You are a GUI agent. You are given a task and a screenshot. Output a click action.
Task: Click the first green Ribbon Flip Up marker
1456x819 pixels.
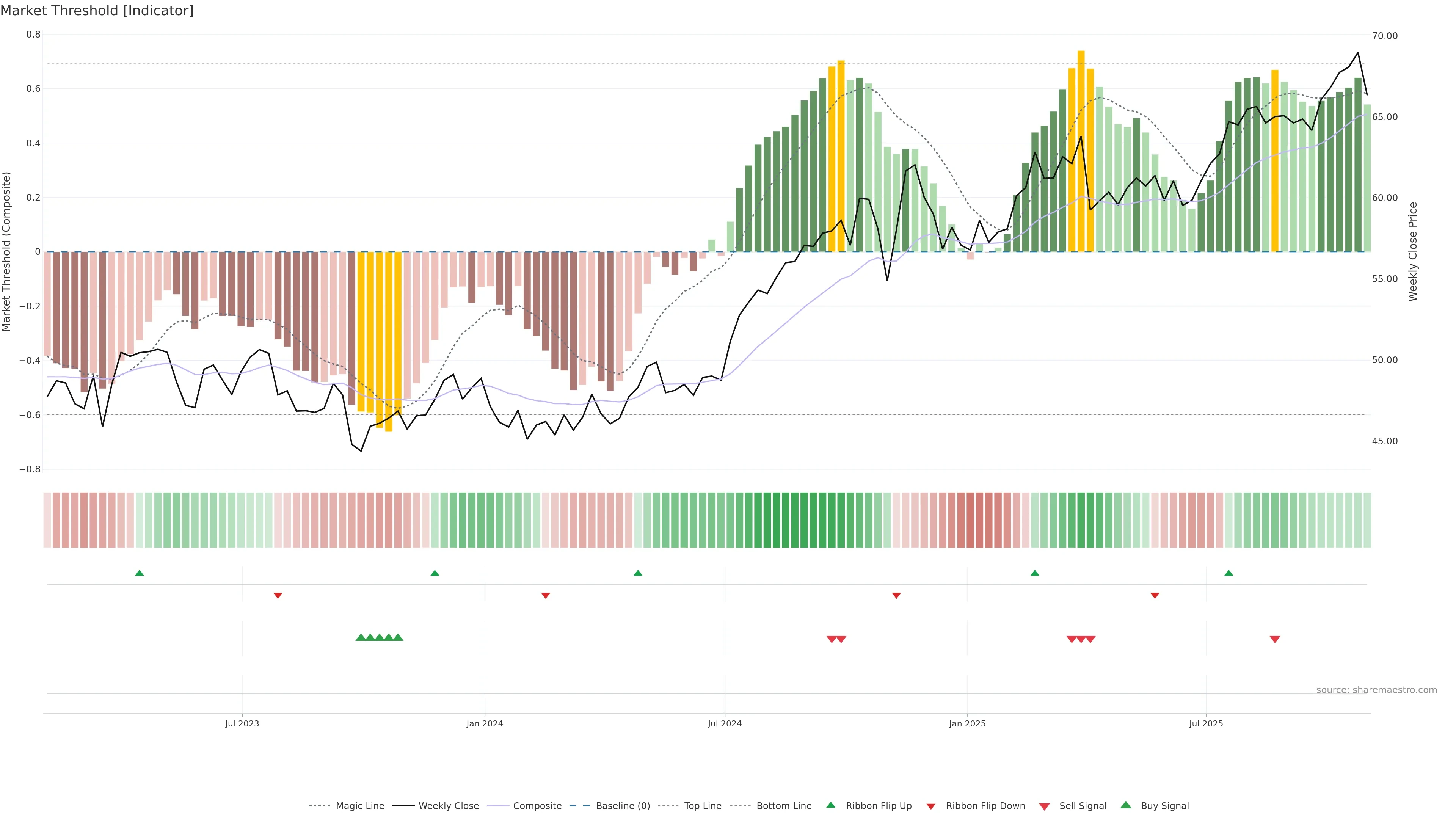[140, 573]
